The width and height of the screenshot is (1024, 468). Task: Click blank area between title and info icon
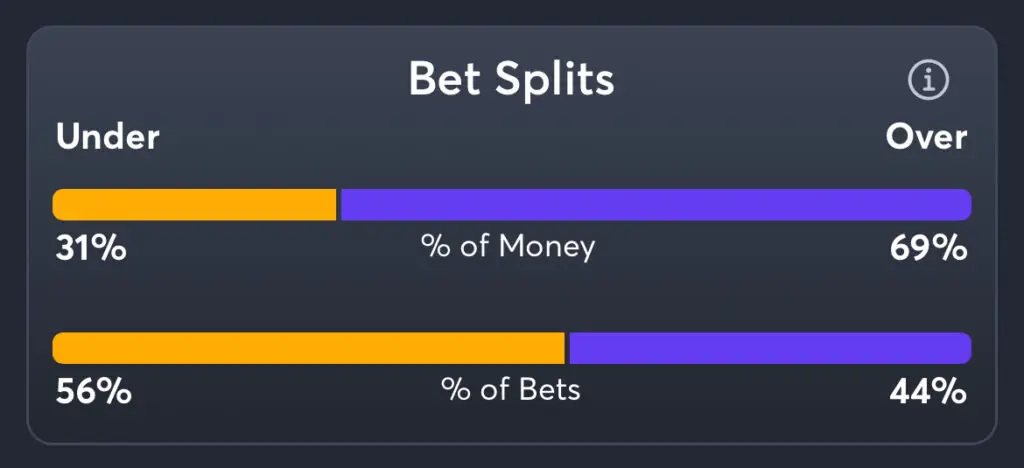pyautogui.click(x=760, y=80)
